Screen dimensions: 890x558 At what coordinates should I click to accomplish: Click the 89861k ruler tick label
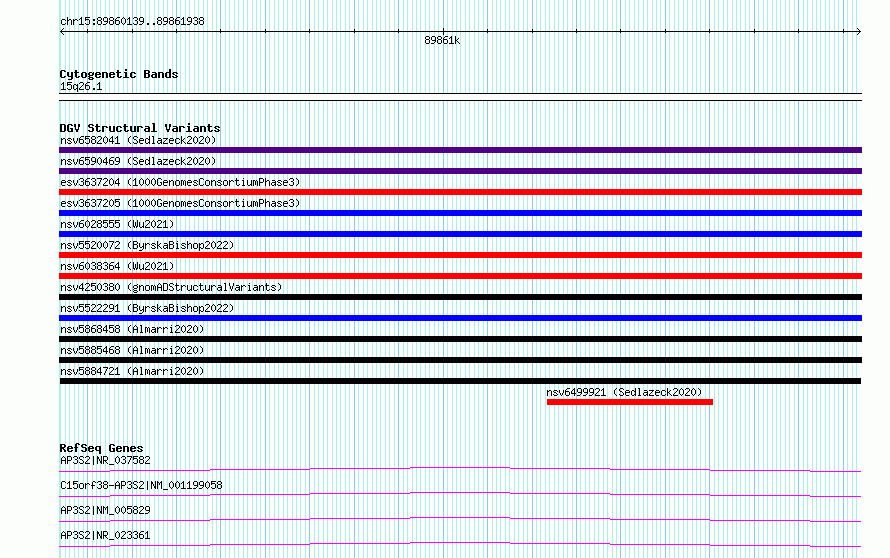pyautogui.click(x=442, y=40)
